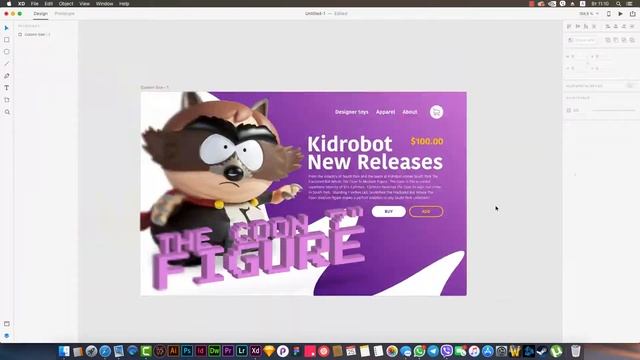640x360 pixels.
Task: Click the Intersect boolean operation icon
Action: coord(624,40)
